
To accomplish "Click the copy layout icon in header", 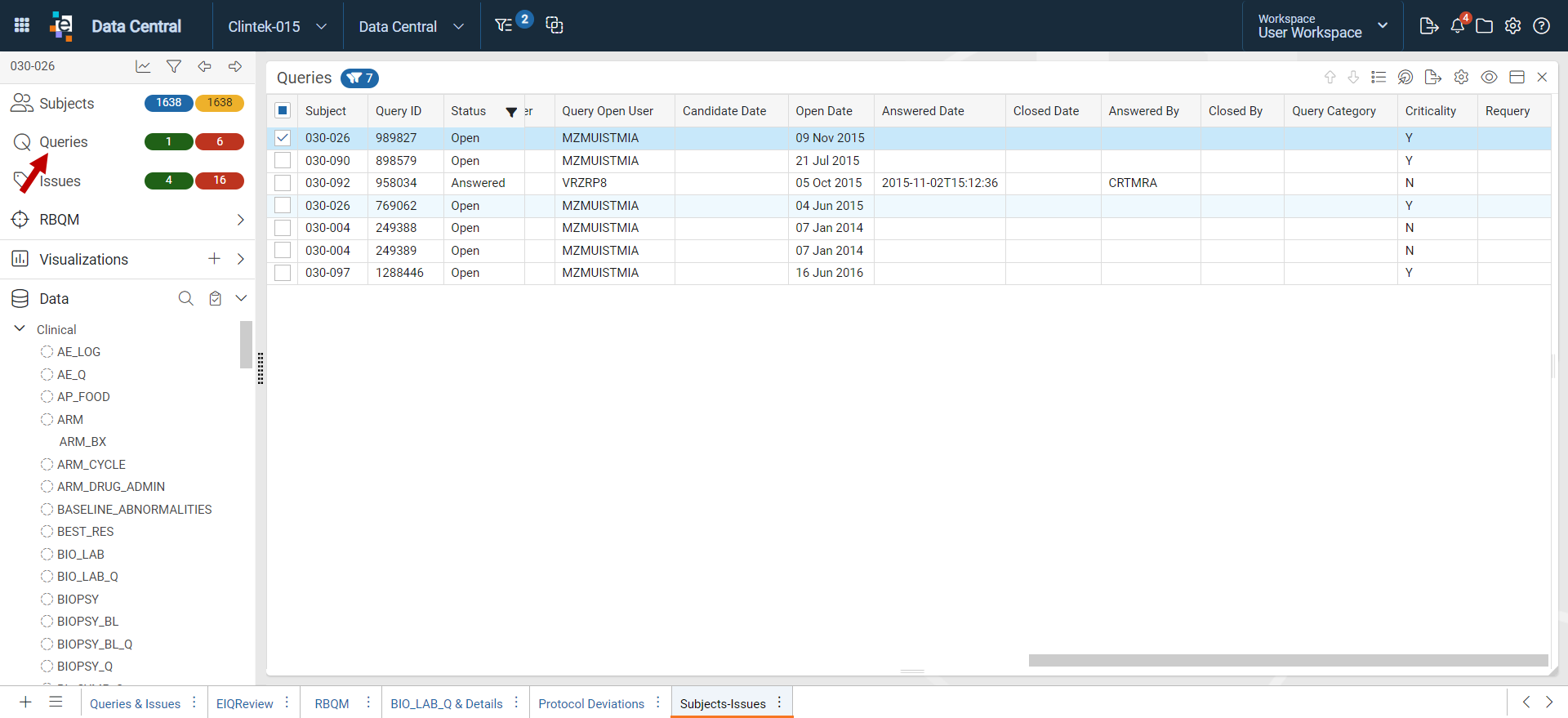I will point(555,25).
